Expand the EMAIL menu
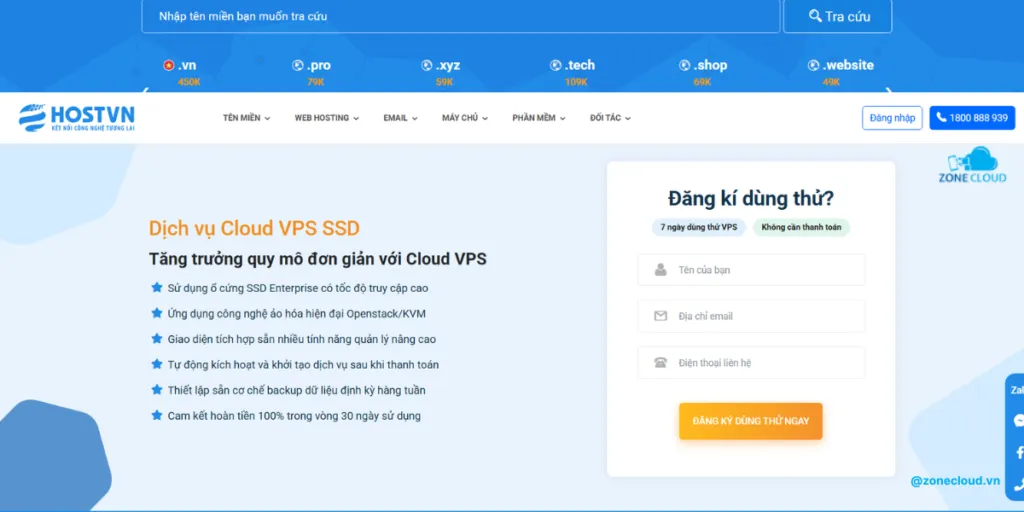1024x512 pixels. (400, 118)
